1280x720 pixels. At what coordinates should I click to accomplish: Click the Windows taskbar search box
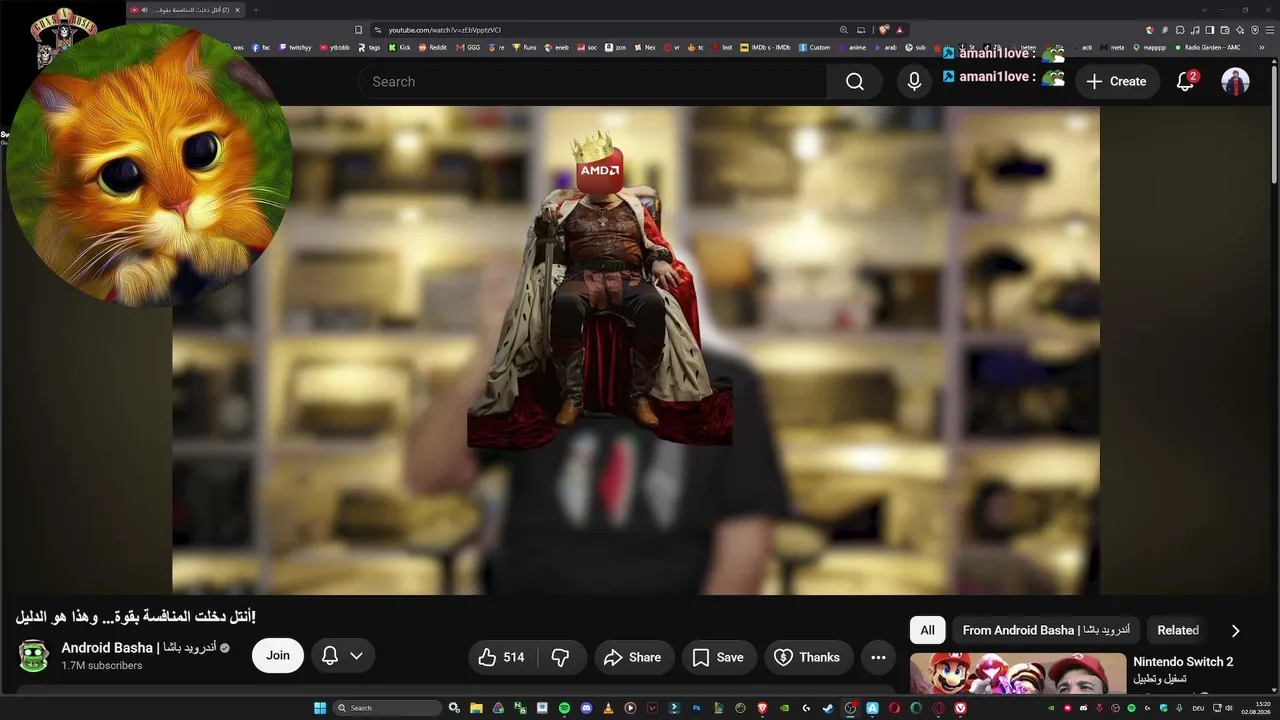tap(387, 708)
